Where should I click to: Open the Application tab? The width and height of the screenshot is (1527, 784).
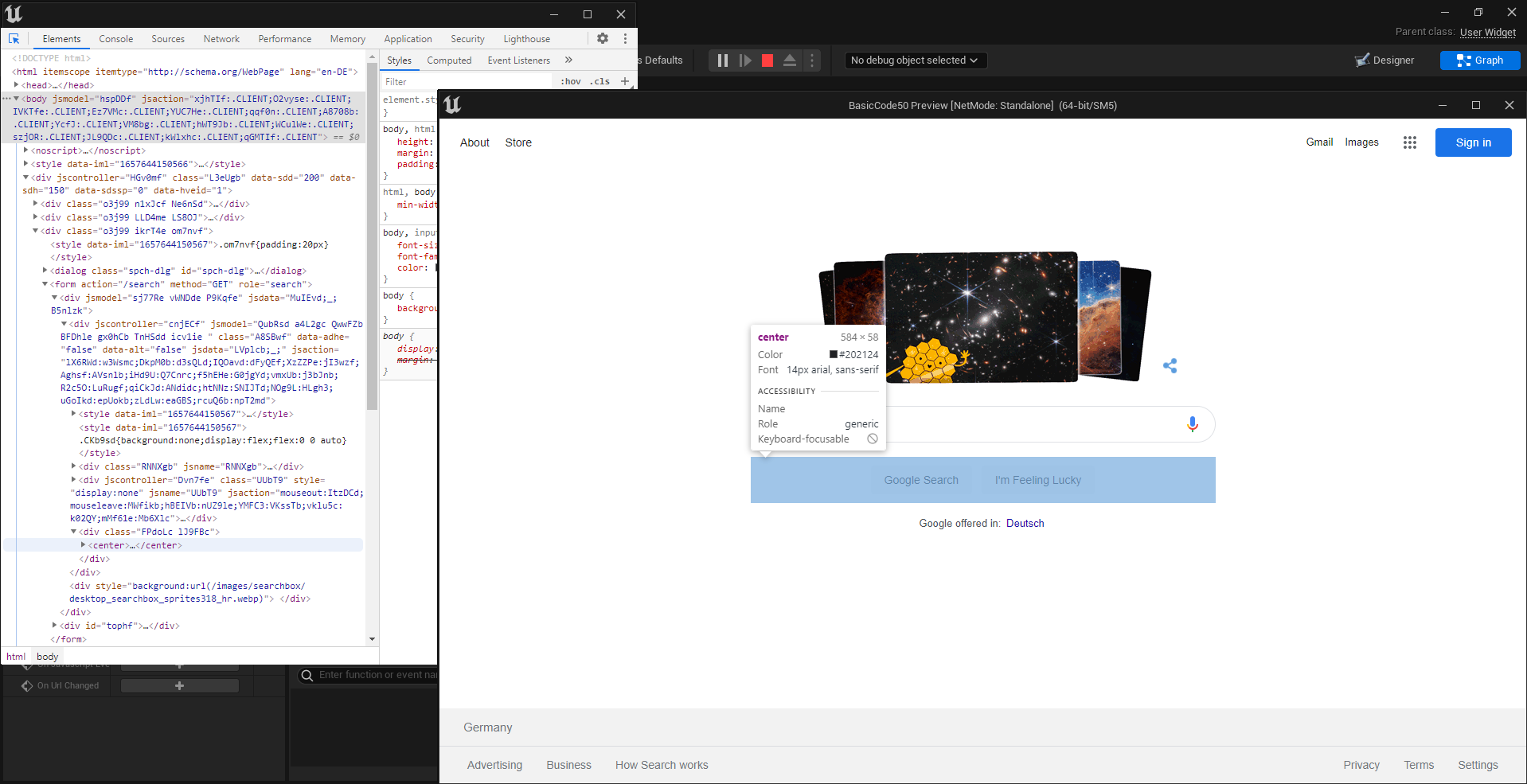pyautogui.click(x=408, y=38)
